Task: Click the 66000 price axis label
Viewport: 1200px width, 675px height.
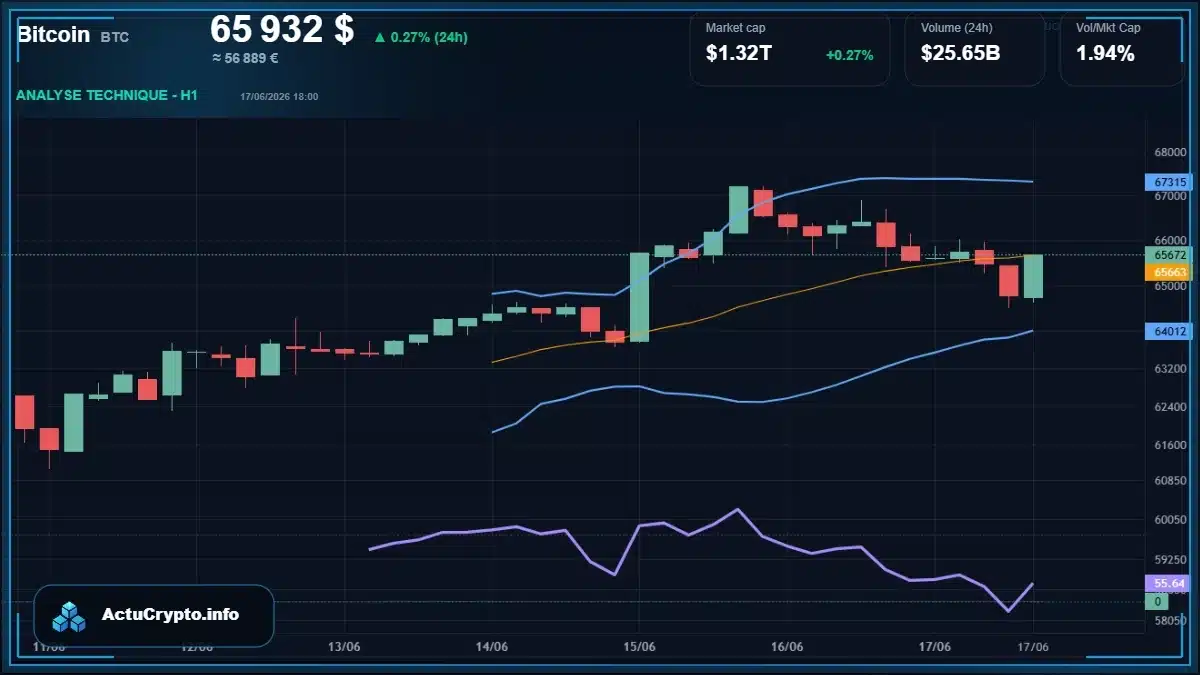Action: pyautogui.click(x=1169, y=241)
